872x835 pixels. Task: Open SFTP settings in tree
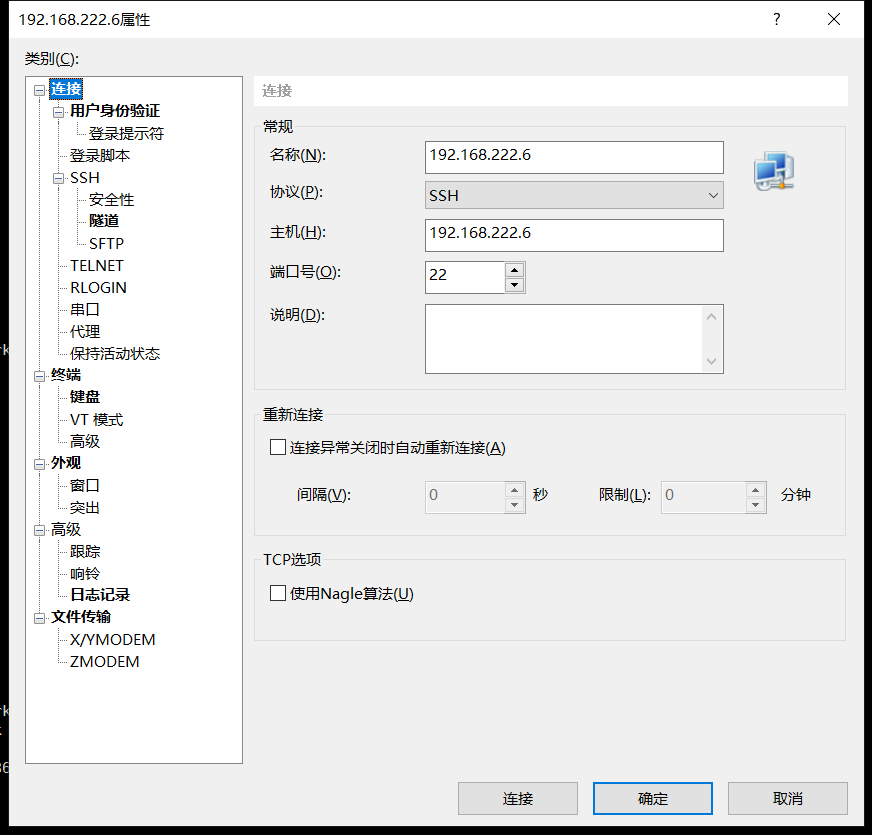pos(106,244)
